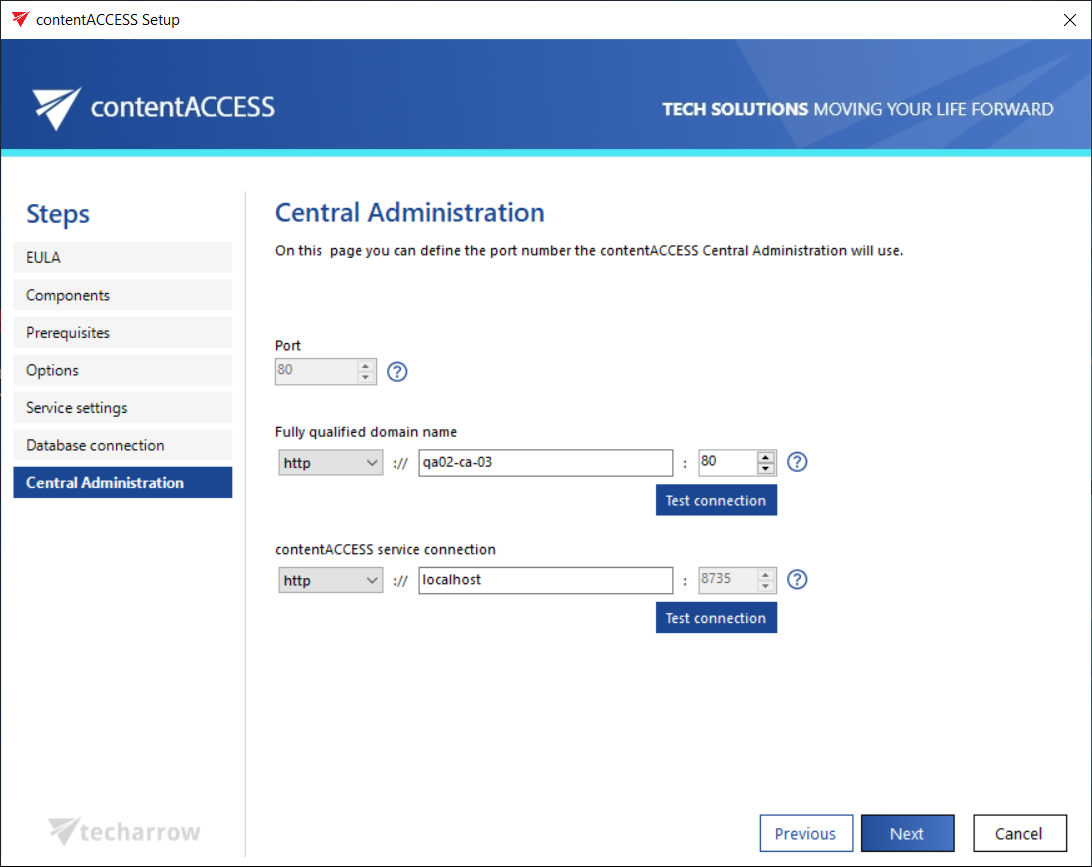Switch to the Database connection step

(122, 445)
